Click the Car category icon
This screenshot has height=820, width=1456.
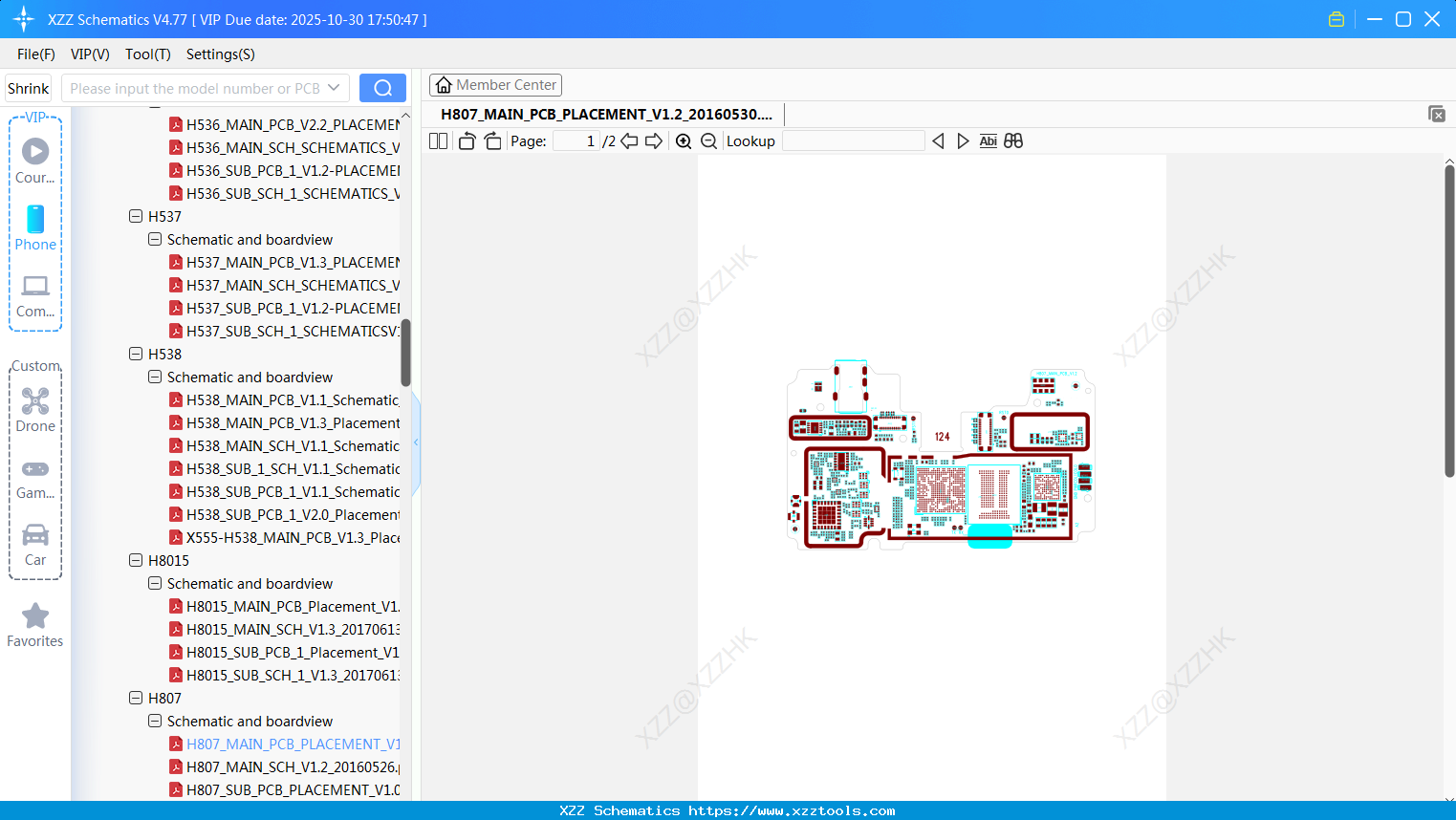(35, 537)
